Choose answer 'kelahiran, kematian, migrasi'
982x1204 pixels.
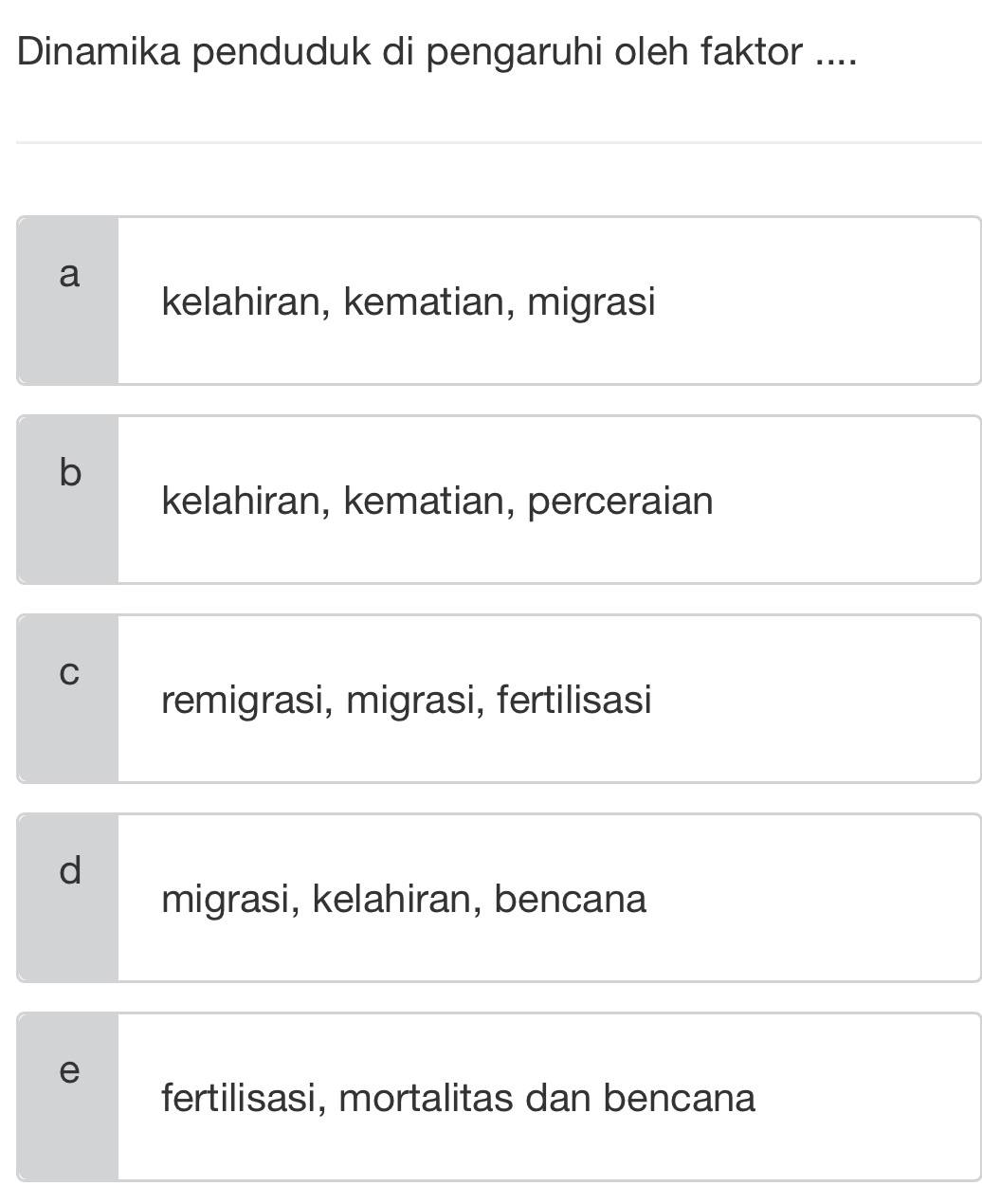[409, 301]
